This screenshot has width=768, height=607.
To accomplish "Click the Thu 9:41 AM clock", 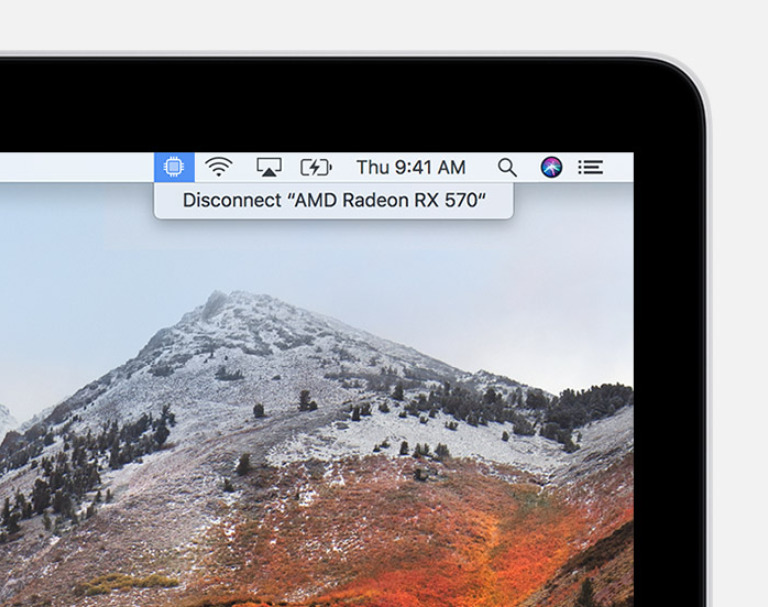I will 410,167.
